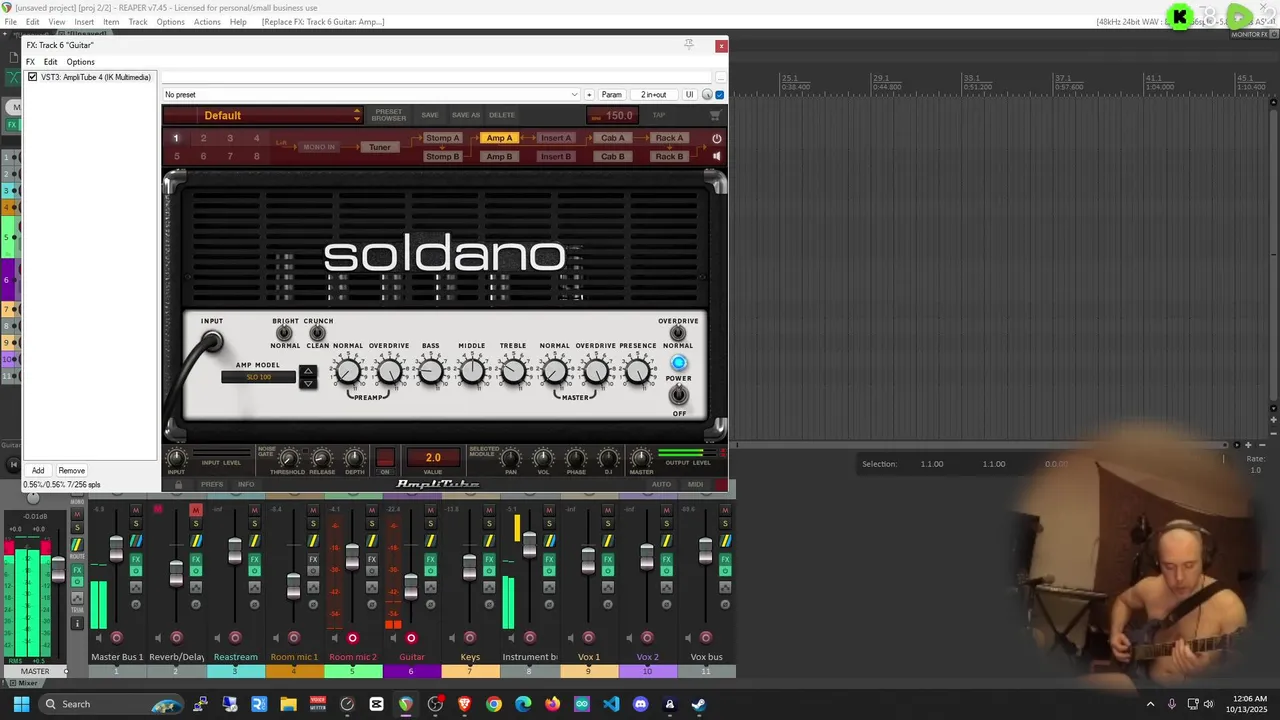
Task: Open Google Chrome from the taskbar
Action: tap(493, 704)
